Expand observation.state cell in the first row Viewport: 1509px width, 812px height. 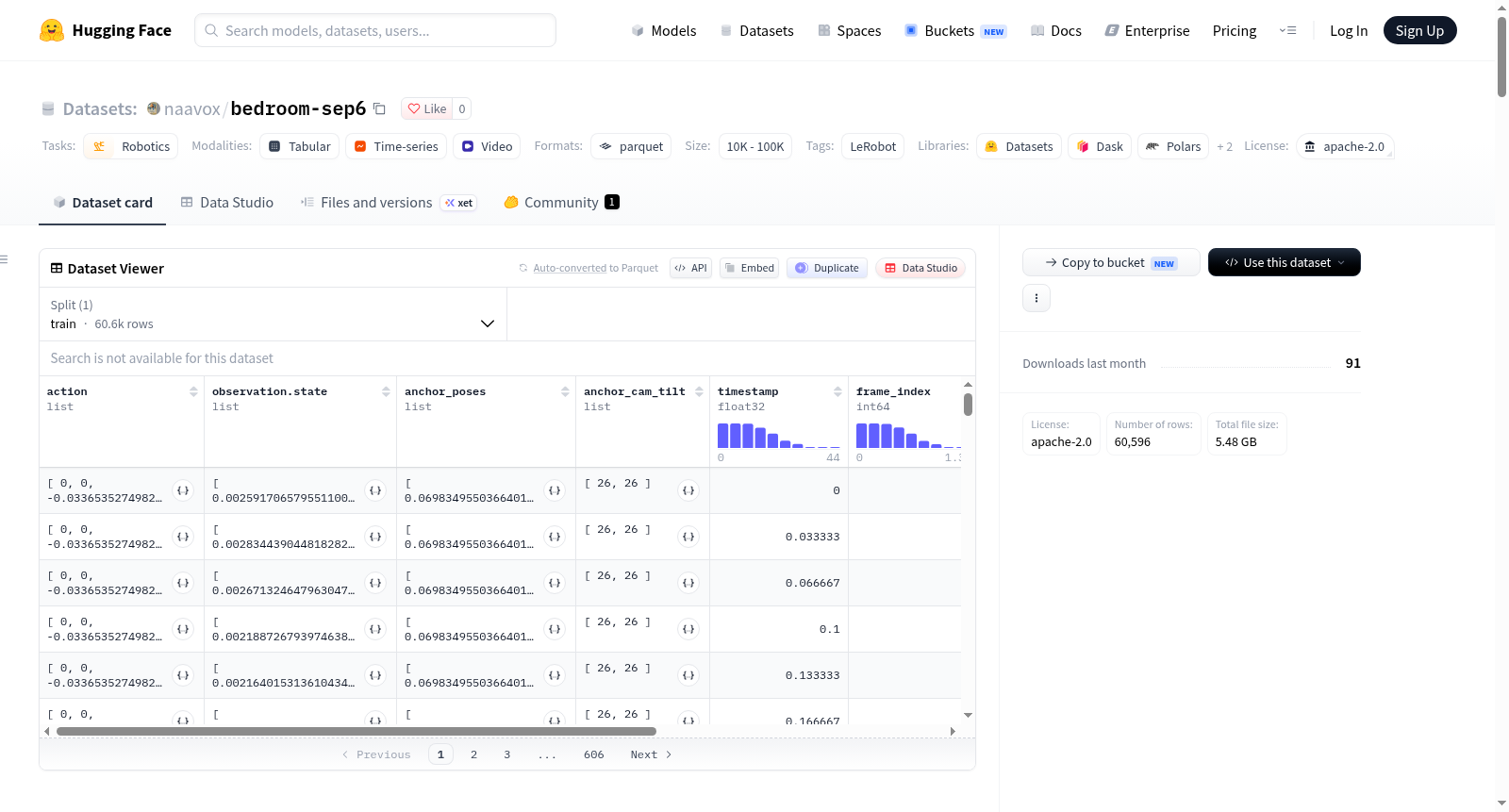tap(375, 490)
